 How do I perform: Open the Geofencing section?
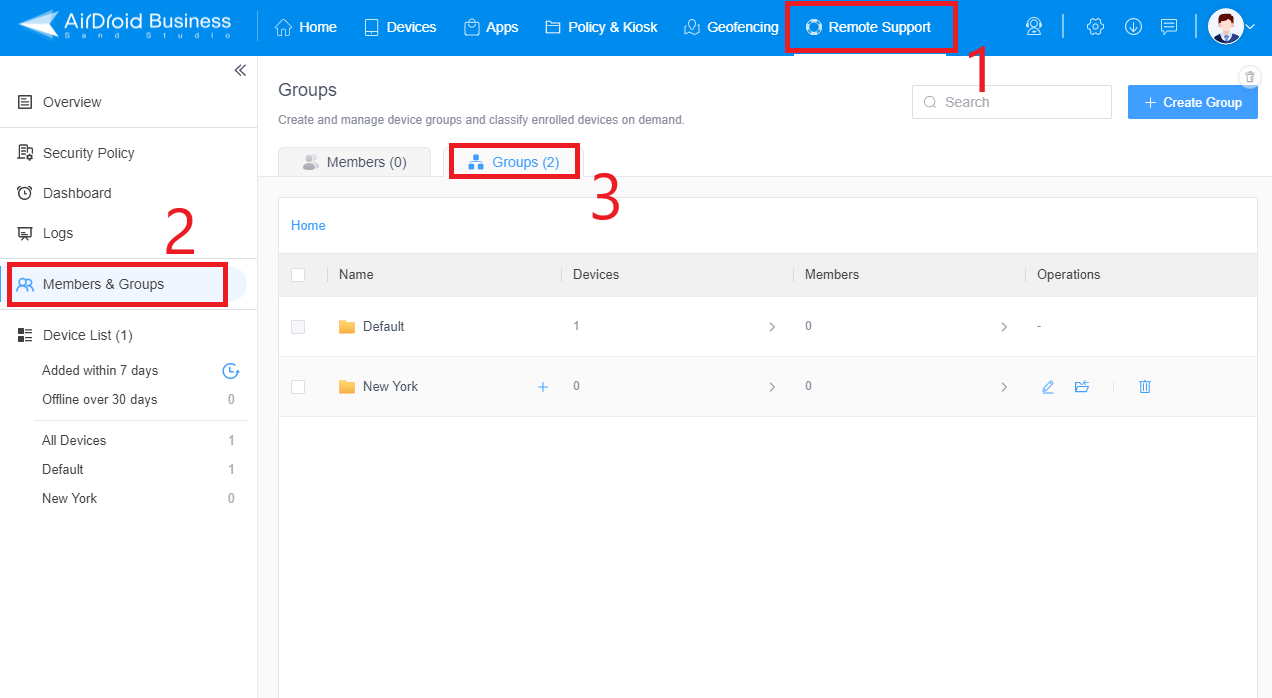pyautogui.click(x=731, y=27)
